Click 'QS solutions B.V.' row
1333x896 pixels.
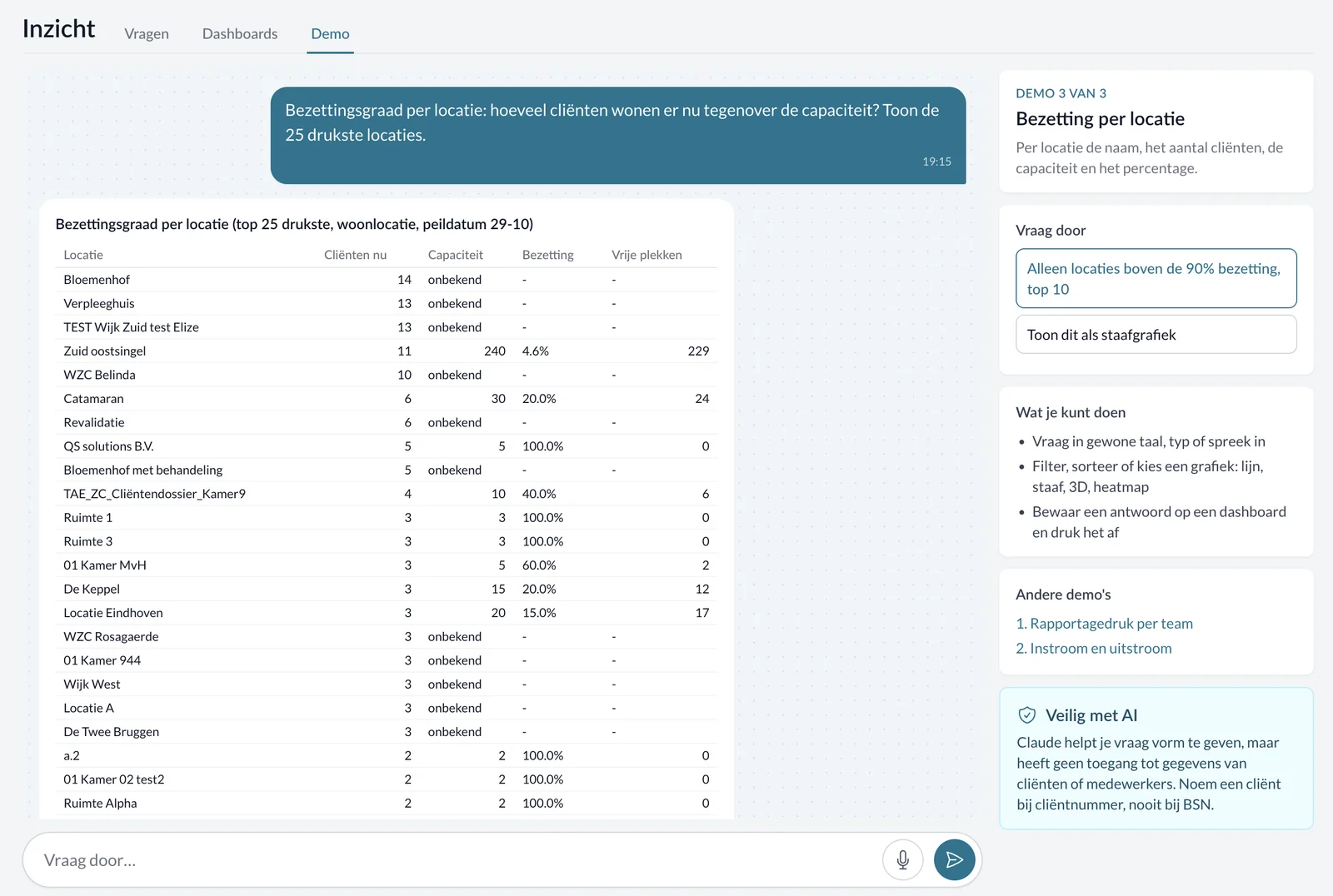click(x=387, y=446)
